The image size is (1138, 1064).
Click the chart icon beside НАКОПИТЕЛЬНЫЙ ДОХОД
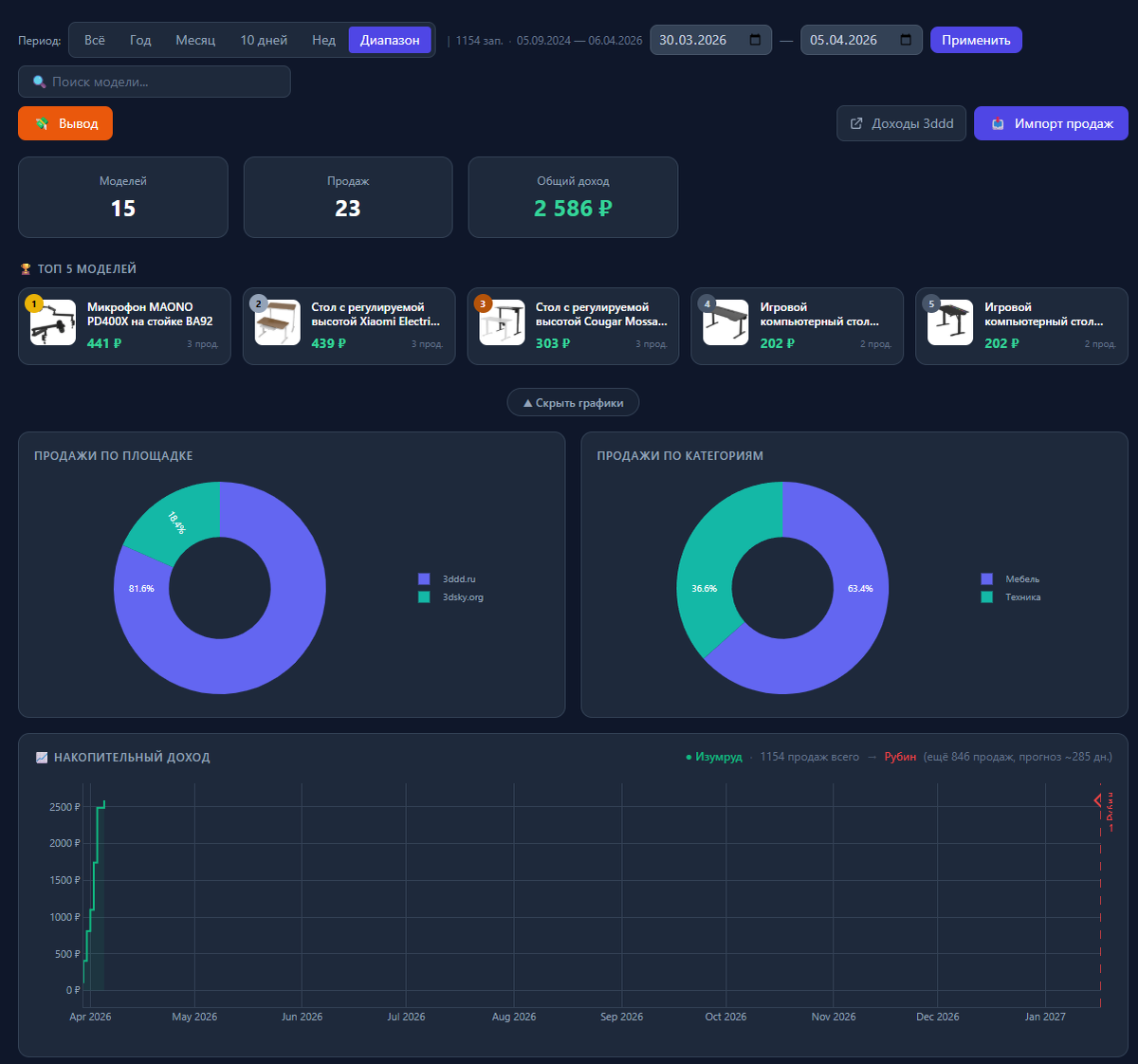tap(42, 758)
